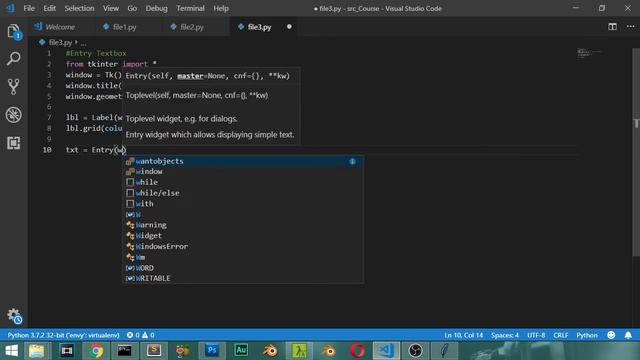Open the Source Control view
640x360 pixels.
click(x=13, y=87)
